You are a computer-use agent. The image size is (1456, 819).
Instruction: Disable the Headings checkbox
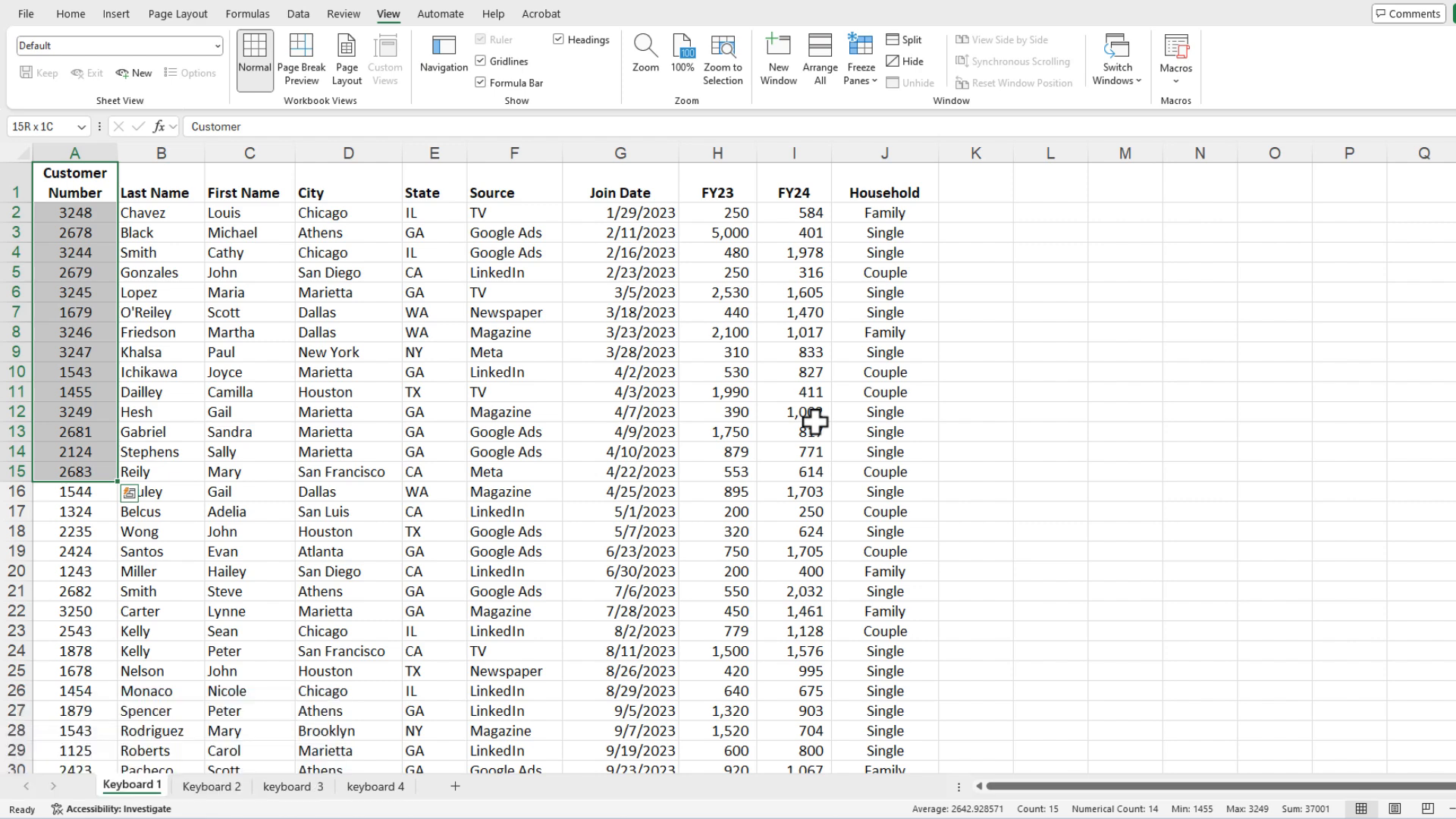559,39
